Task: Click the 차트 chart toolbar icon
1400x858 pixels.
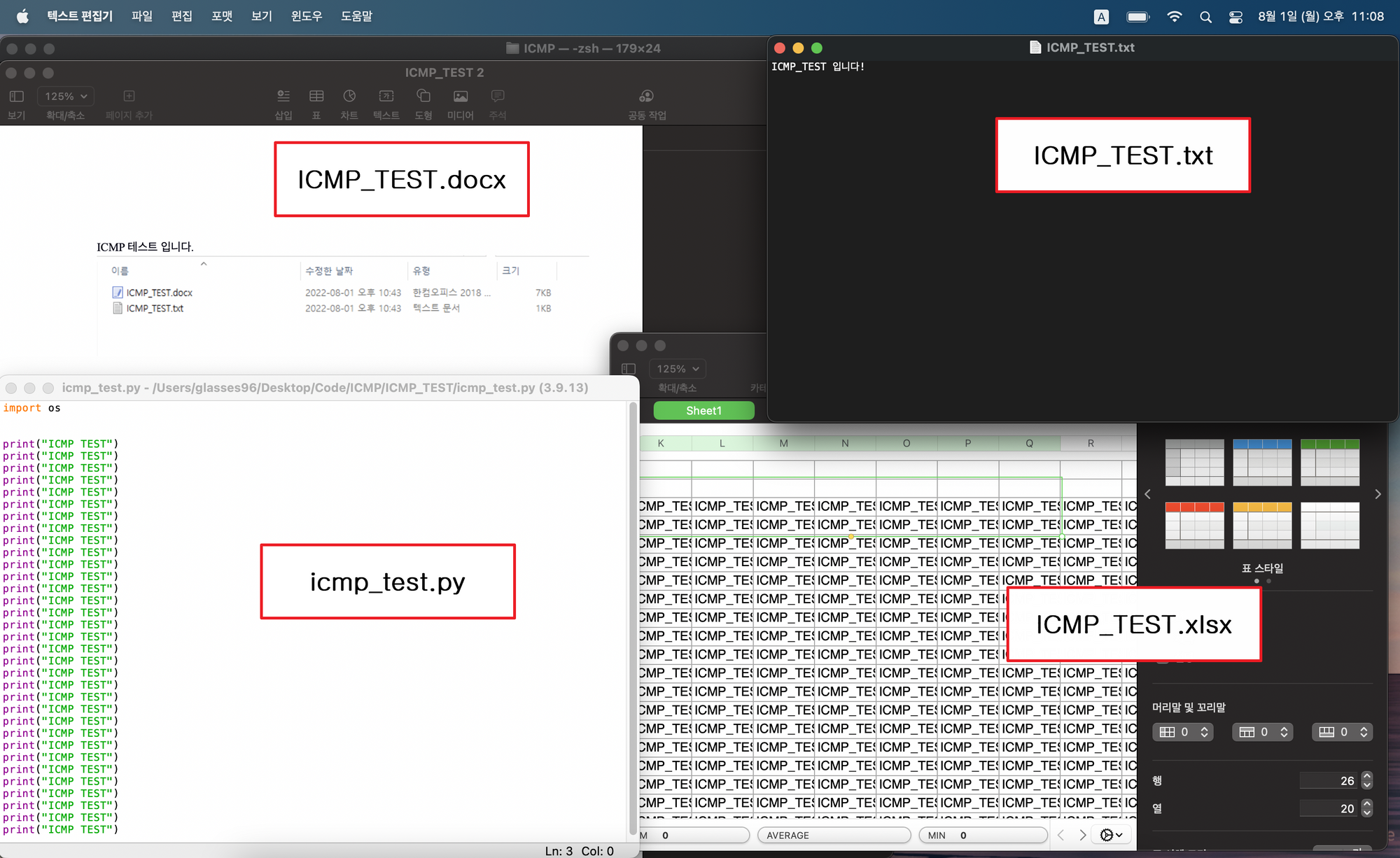Action: pos(349,96)
